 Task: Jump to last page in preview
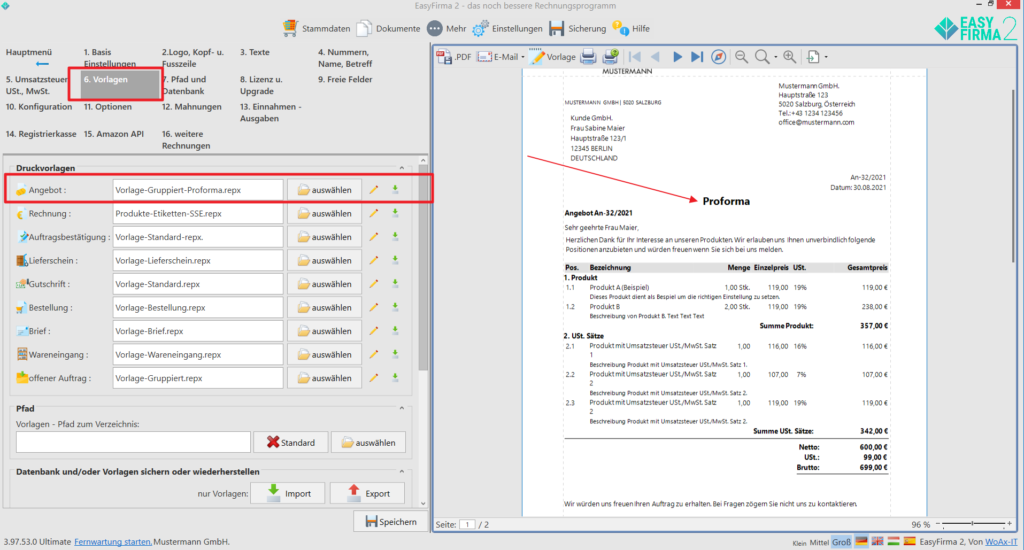point(697,57)
